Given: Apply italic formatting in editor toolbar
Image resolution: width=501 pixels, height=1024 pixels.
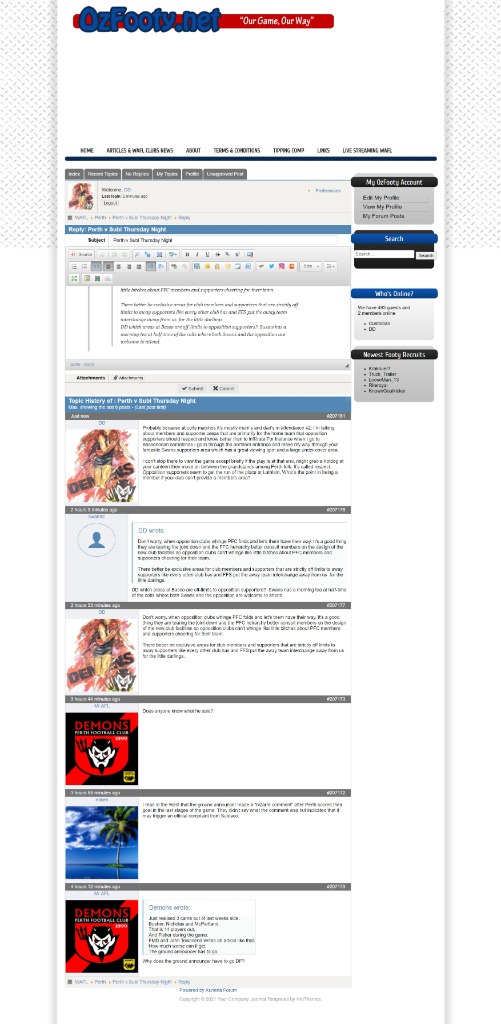Looking at the screenshot, I should (197, 255).
